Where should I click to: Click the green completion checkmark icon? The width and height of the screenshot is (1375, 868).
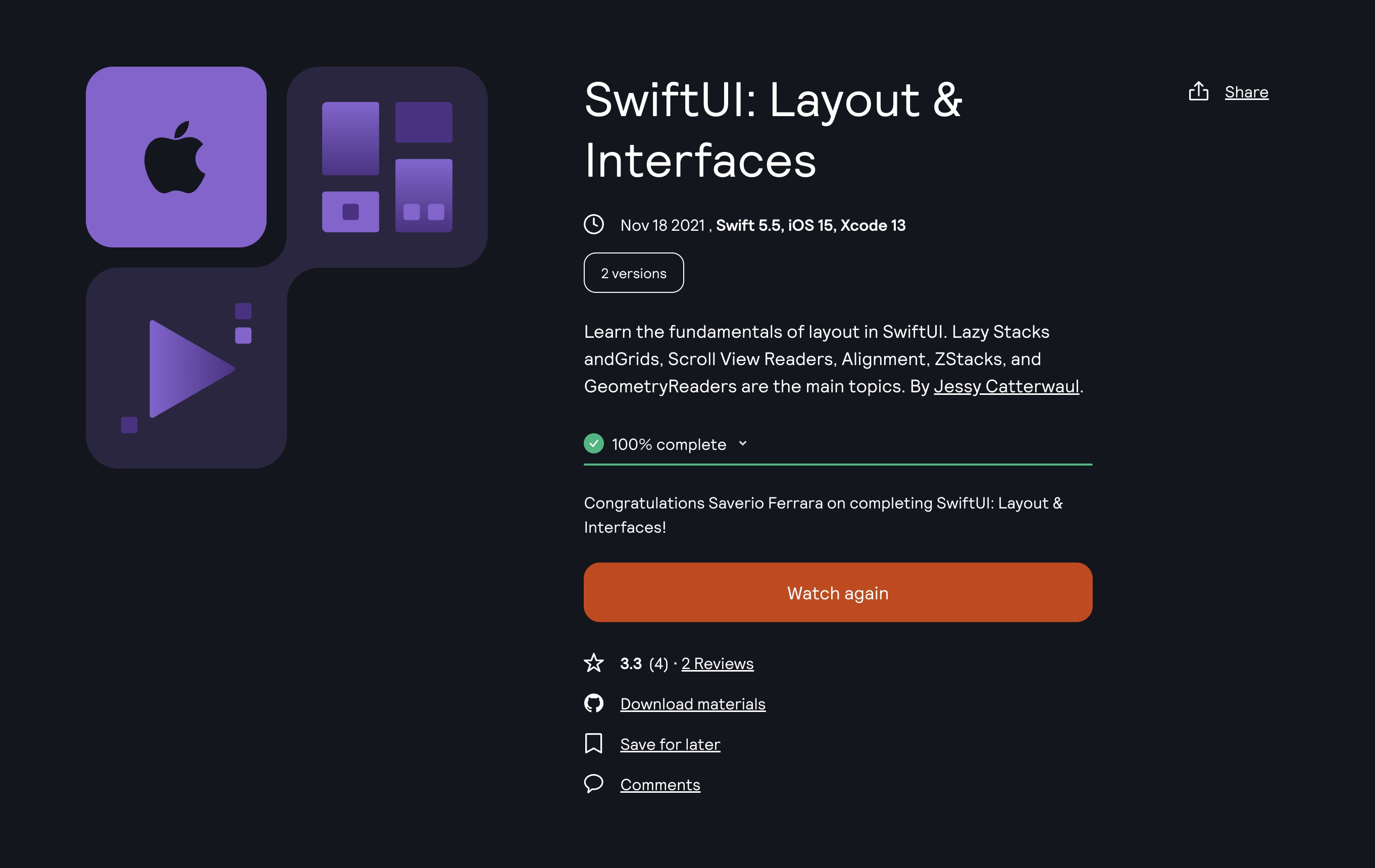pos(594,443)
